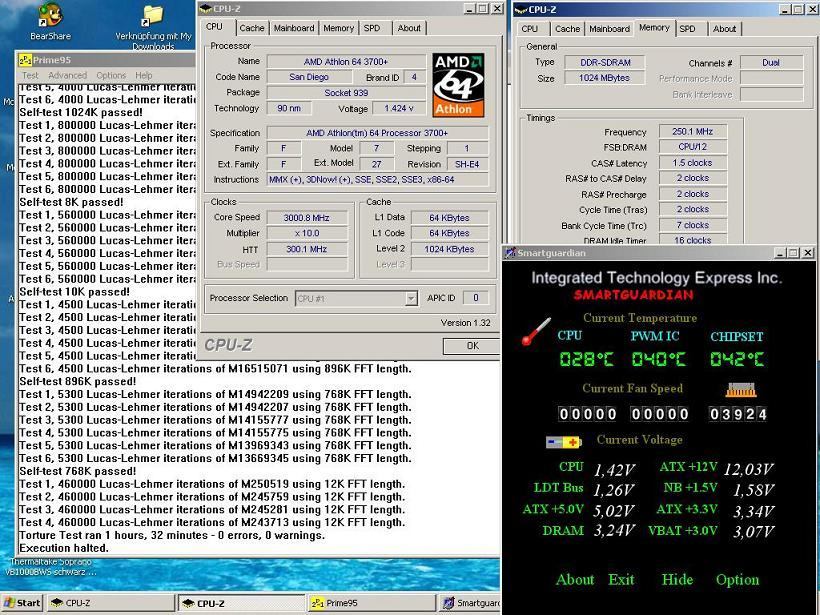Switch to second CPU-Z taskbar button
Viewport: 820px width, 615px height.
point(241,603)
